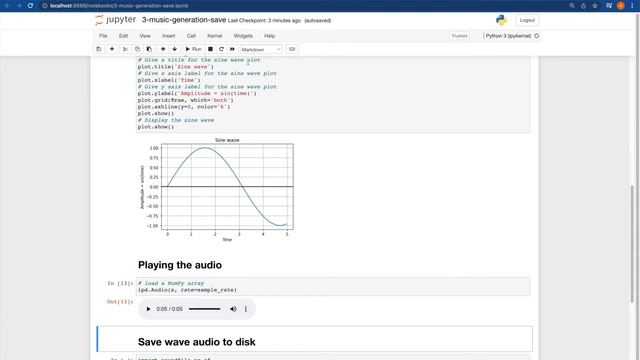
Task: Move selected cell down arrow
Action: tap(175, 49)
